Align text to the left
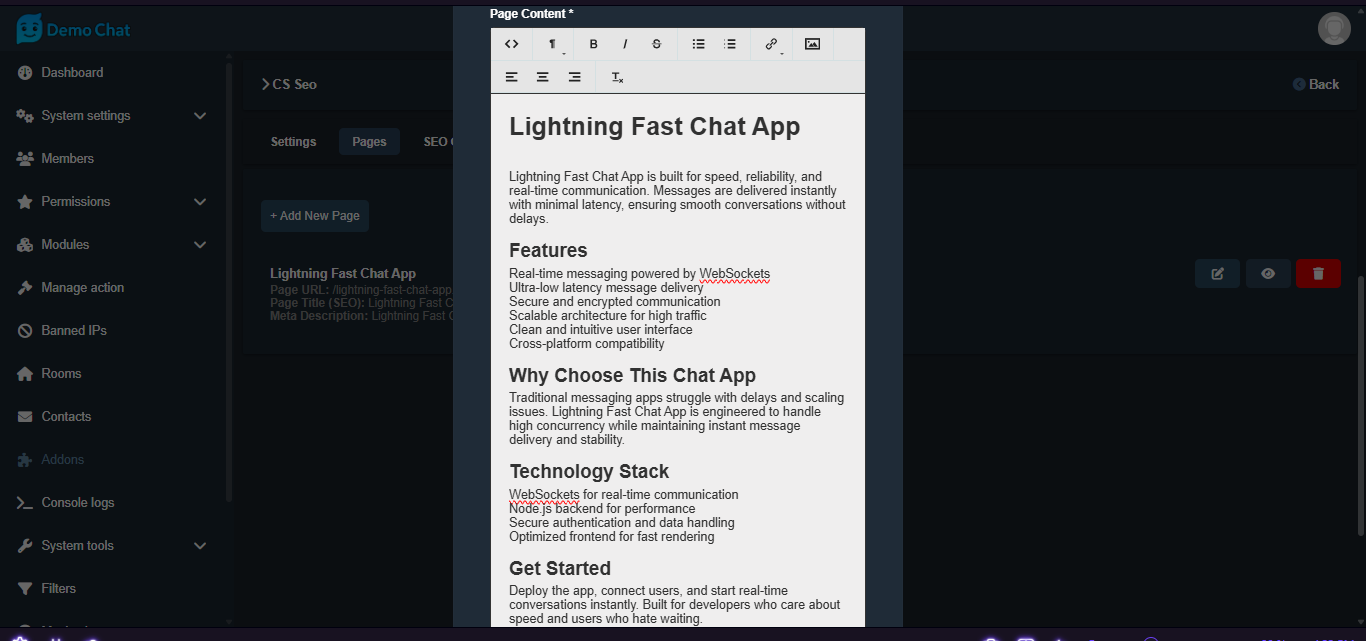The image size is (1366, 641). coord(511,77)
